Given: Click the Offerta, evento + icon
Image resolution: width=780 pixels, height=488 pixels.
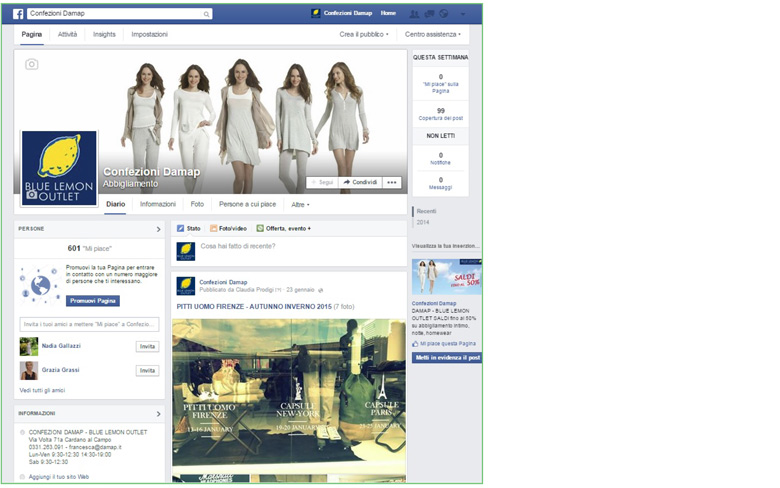Looking at the screenshot, I should coord(260,228).
